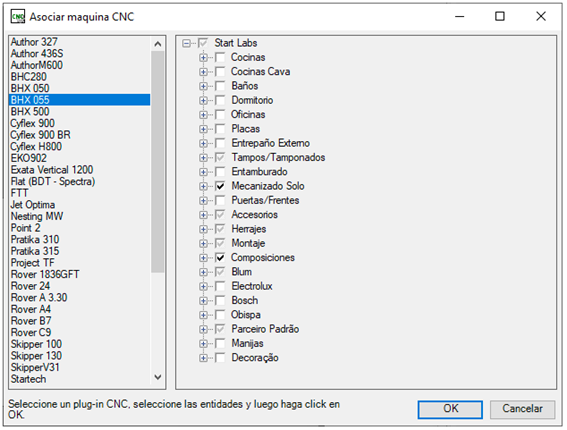Toggle the Tampos/Tamponados checkbox
This screenshot has width=567, height=430.
220,157
